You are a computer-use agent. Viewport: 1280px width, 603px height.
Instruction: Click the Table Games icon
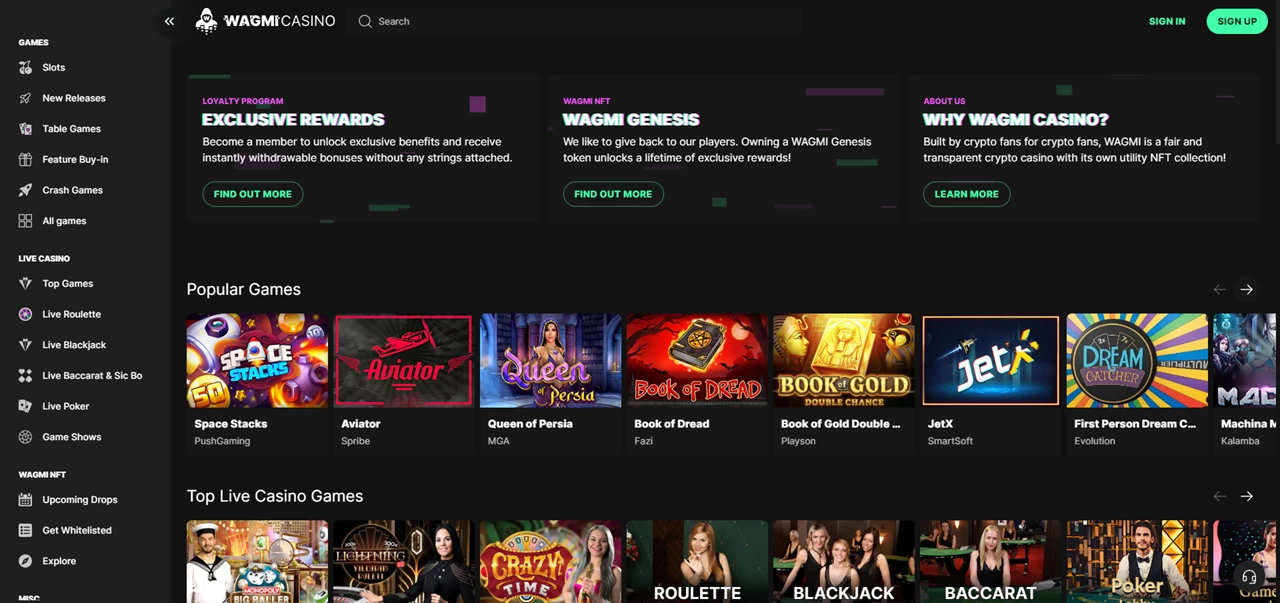pos(25,129)
